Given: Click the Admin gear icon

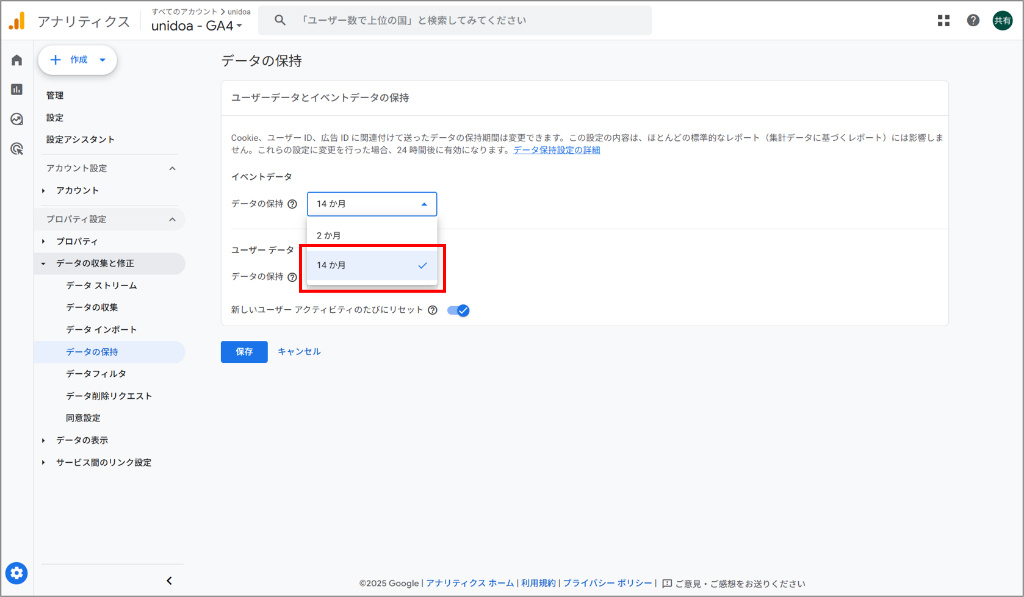Looking at the screenshot, I should (x=16, y=573).
